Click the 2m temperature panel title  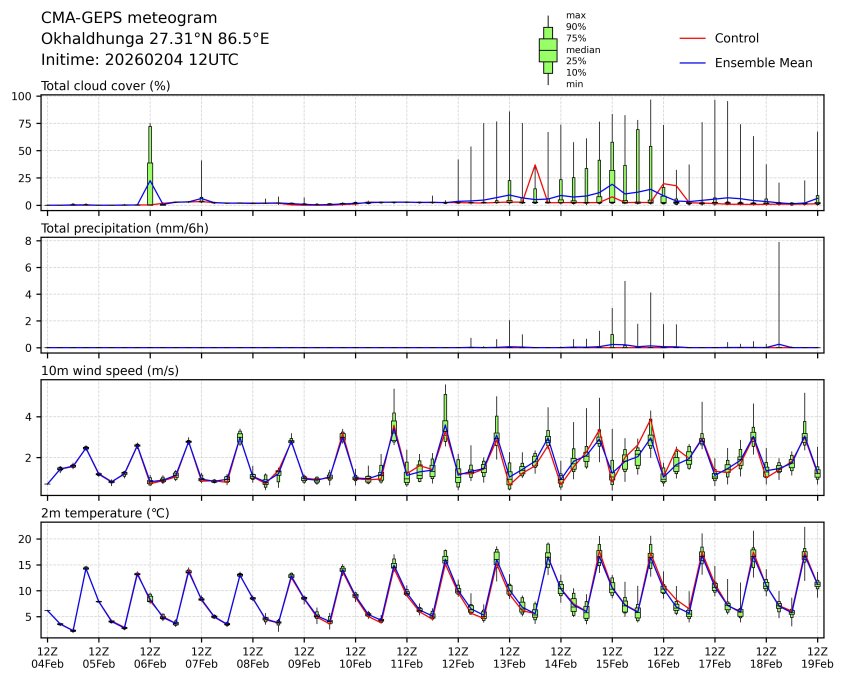[101, 513]
